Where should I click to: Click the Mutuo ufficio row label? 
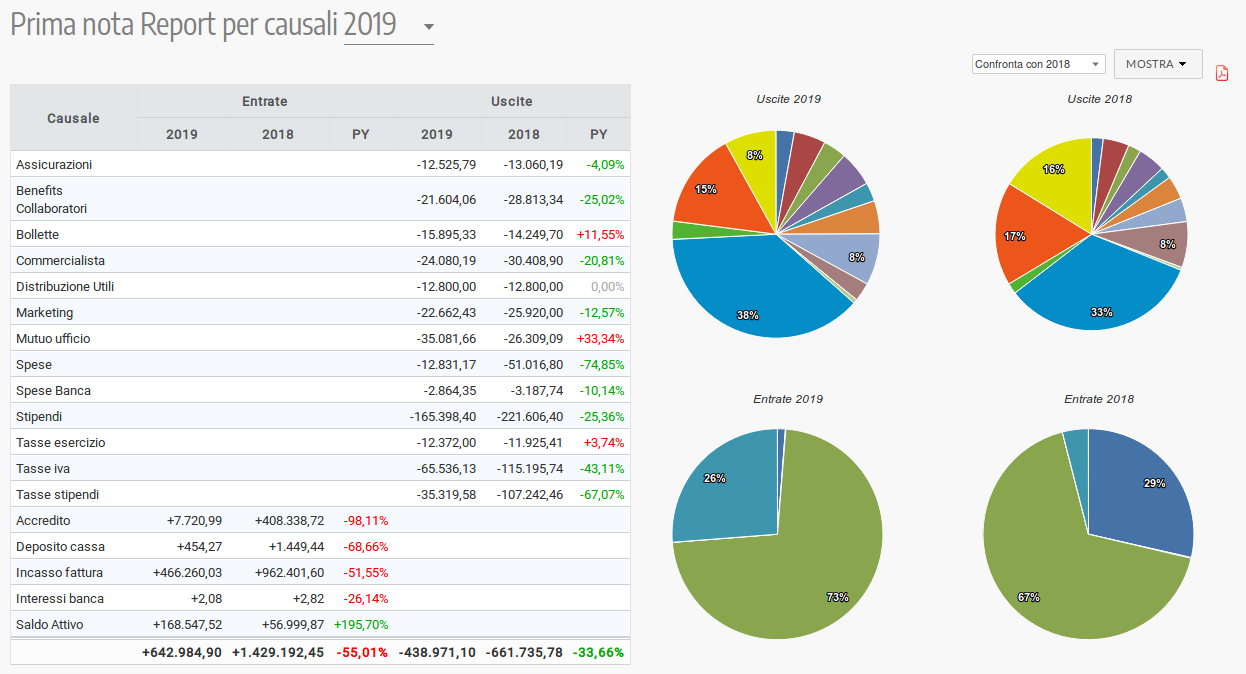click(x=53, y=338)
